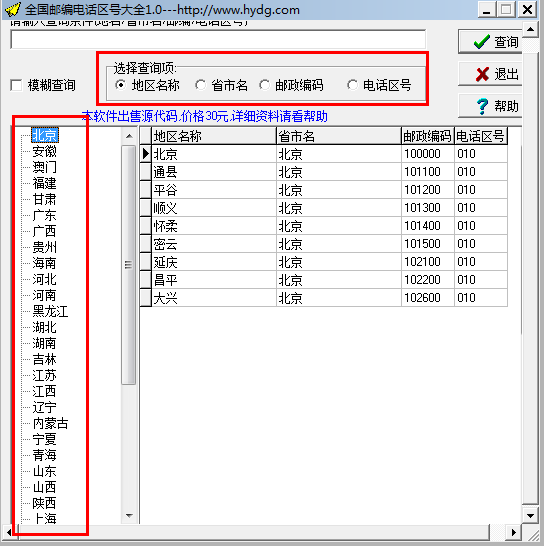Screen dimensions: 544x546
Task: Click the blue source code sale link text
Action: pos(204,116)
